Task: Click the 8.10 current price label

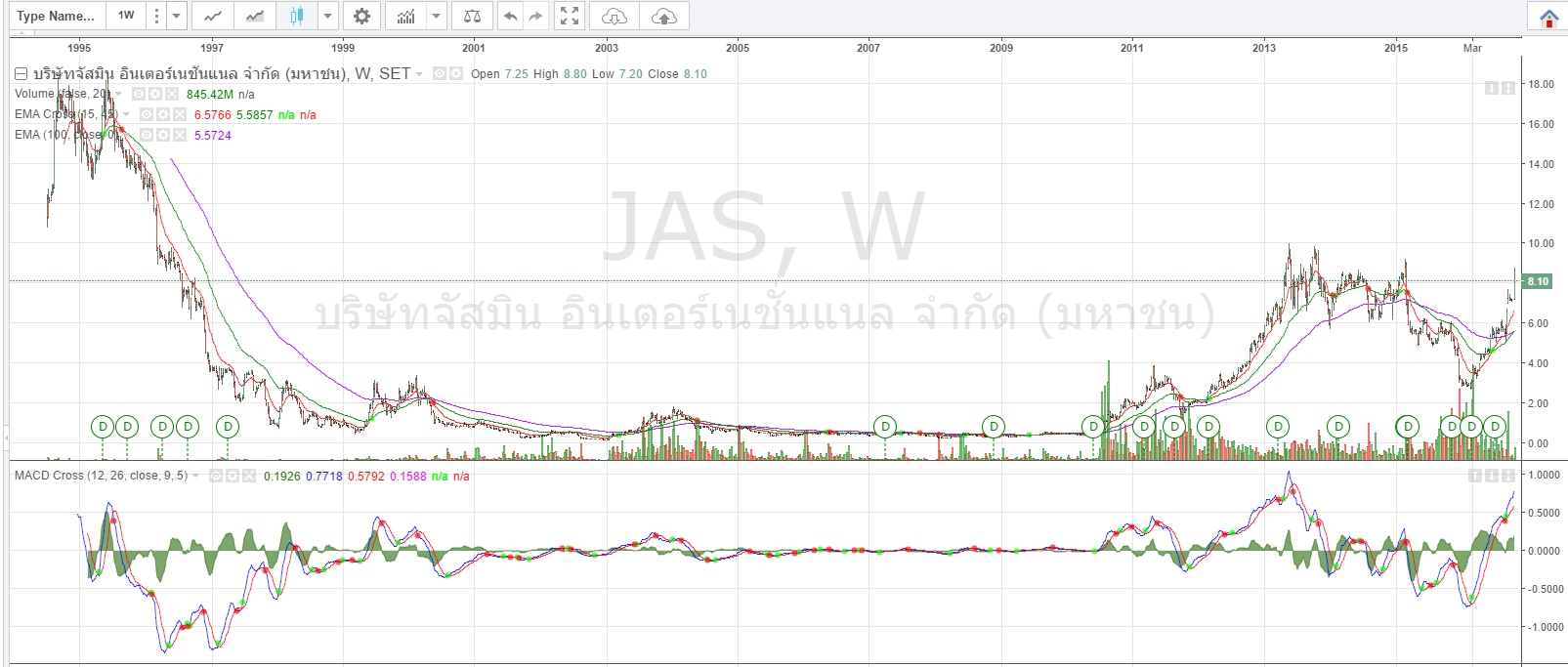Action: (x=1538, y=281)
